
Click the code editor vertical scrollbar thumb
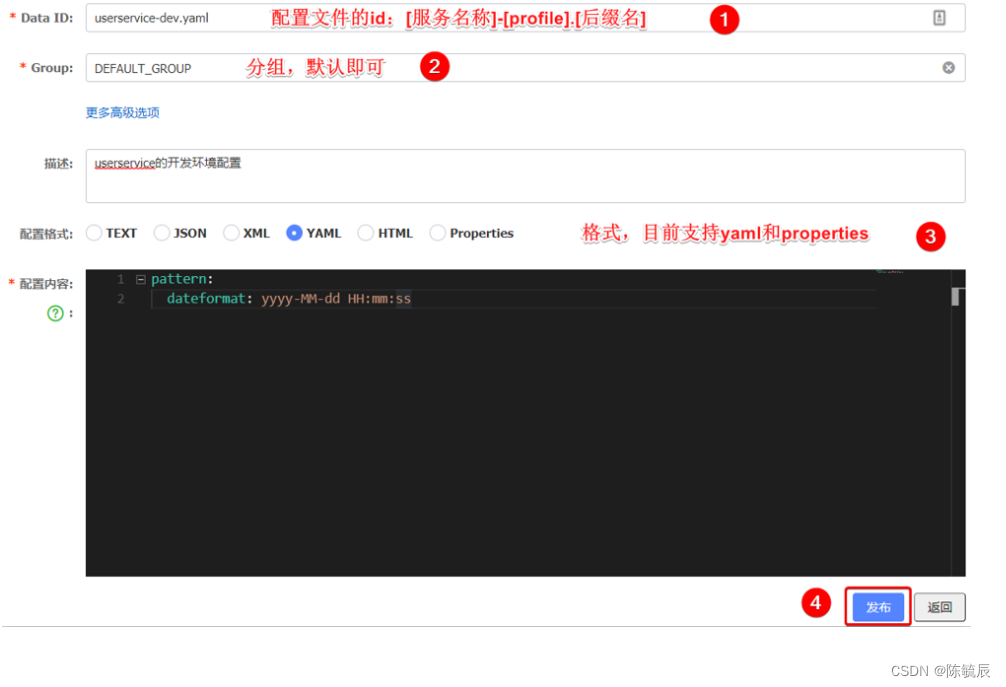[955, 296]
